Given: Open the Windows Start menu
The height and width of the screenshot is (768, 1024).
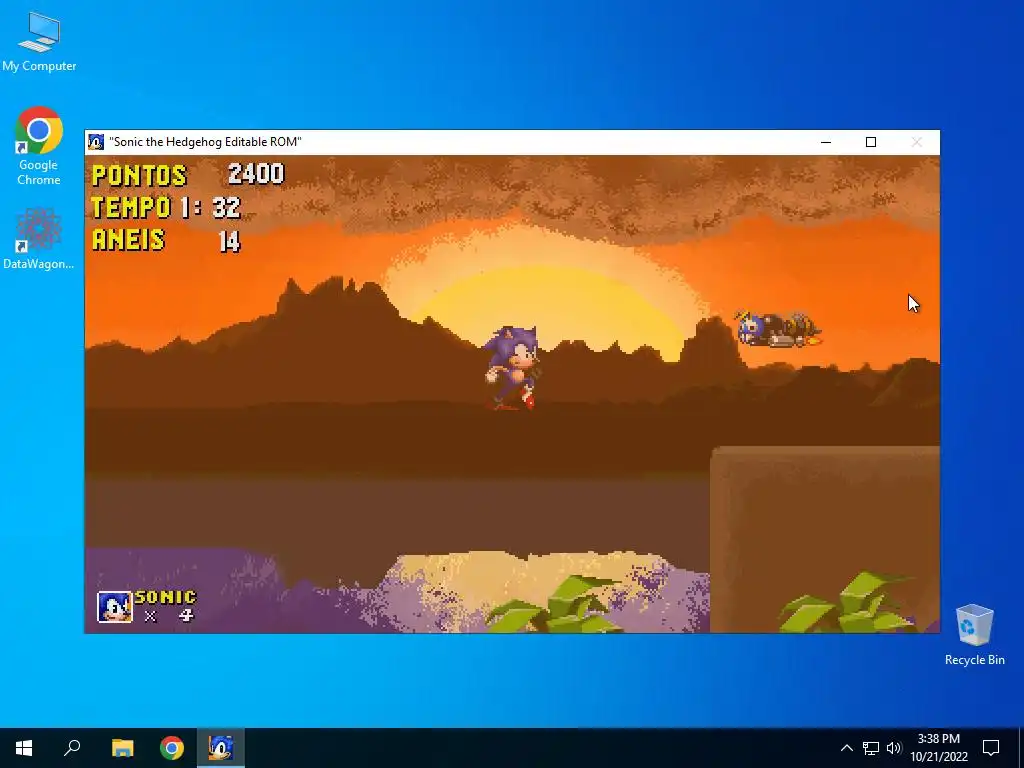Looking at the screenshot, I should pos(24,748).
